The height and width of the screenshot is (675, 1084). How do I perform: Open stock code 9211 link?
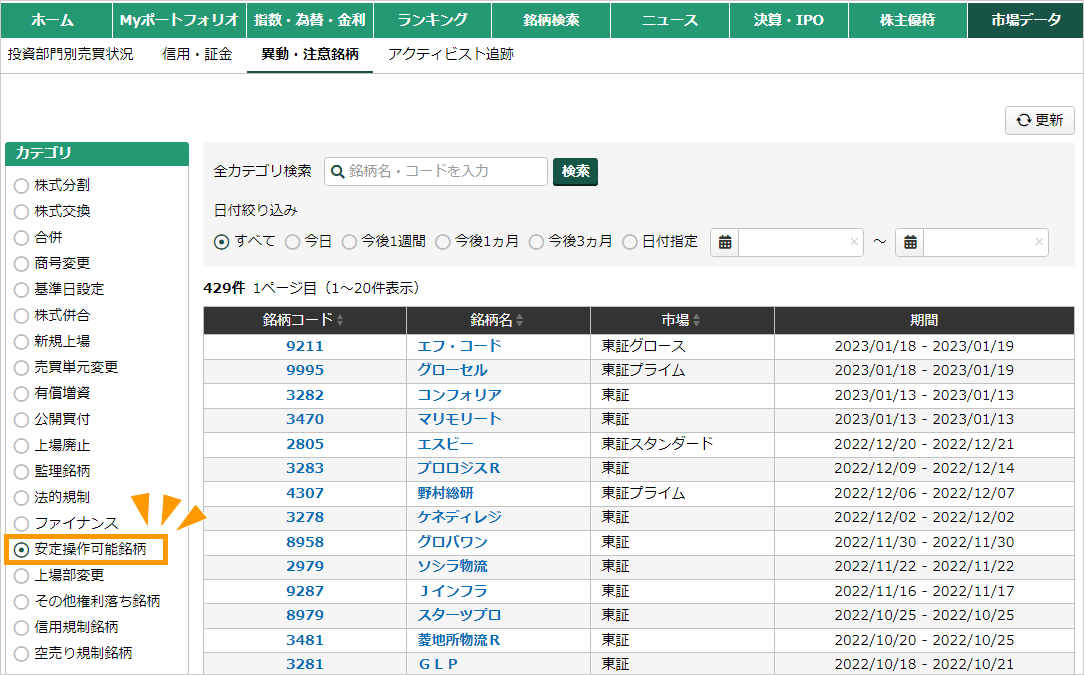point(305,346)
